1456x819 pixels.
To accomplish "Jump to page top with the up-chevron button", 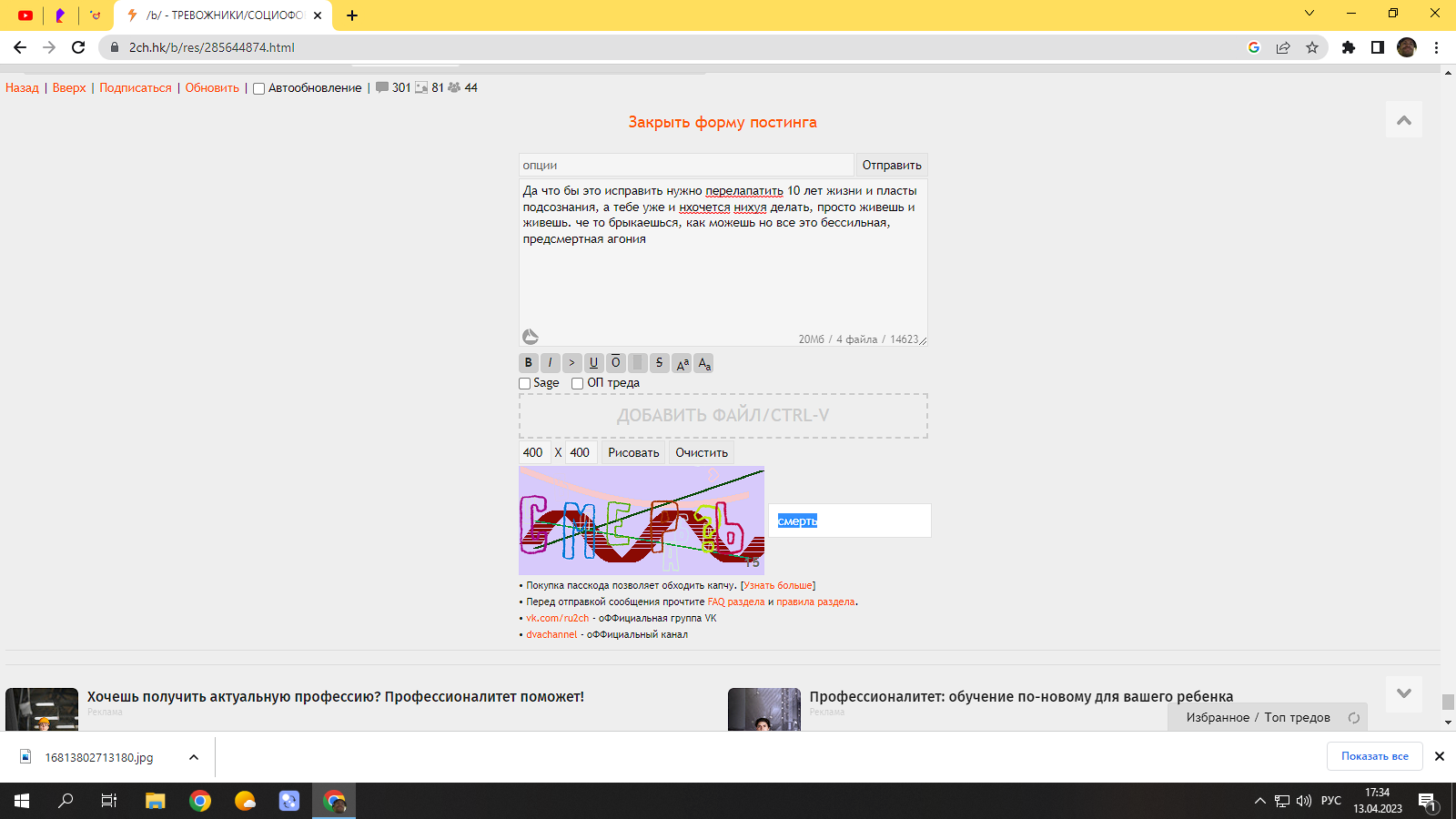I will [x=1404, y=120].
